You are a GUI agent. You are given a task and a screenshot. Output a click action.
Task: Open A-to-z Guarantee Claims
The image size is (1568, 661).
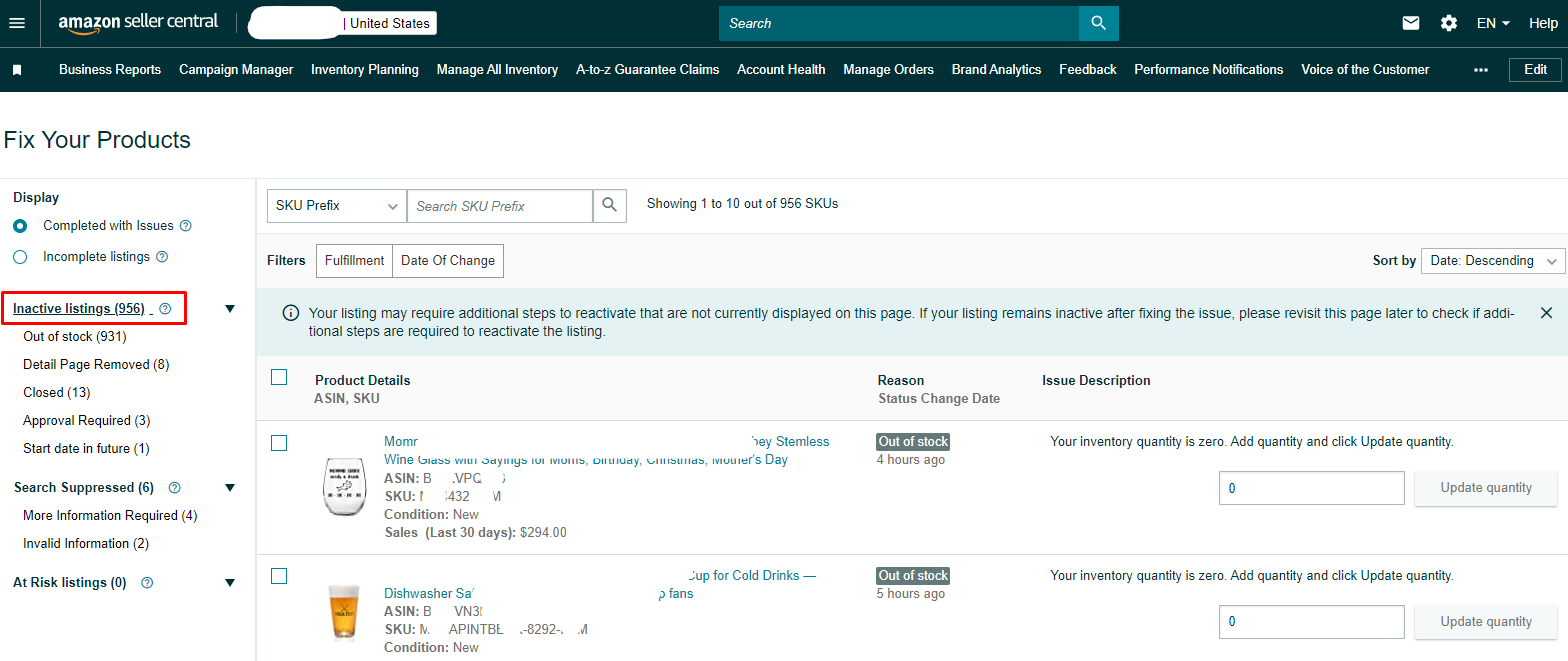click(x=648, y=70)
